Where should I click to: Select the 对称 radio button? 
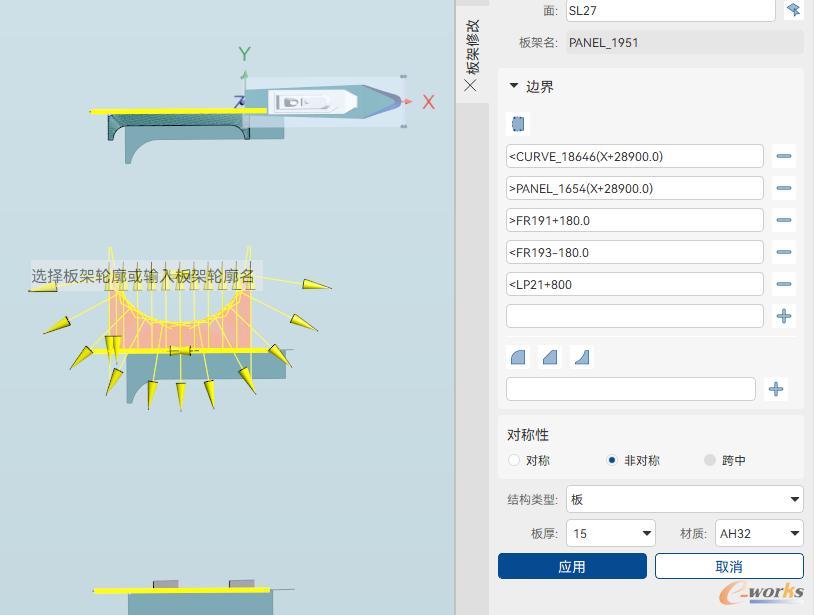[x=514, y=460]
